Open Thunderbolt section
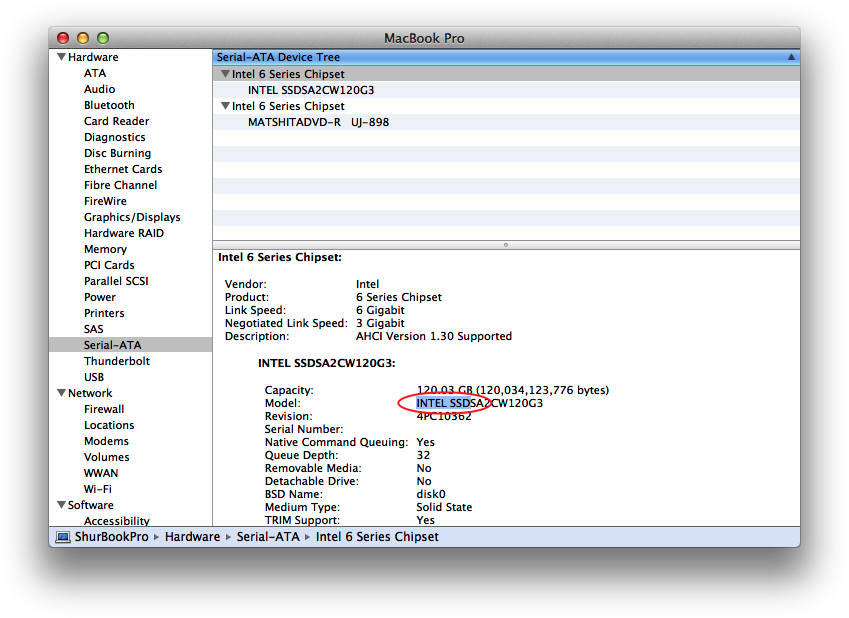849x618 pixels. point(116,361)
